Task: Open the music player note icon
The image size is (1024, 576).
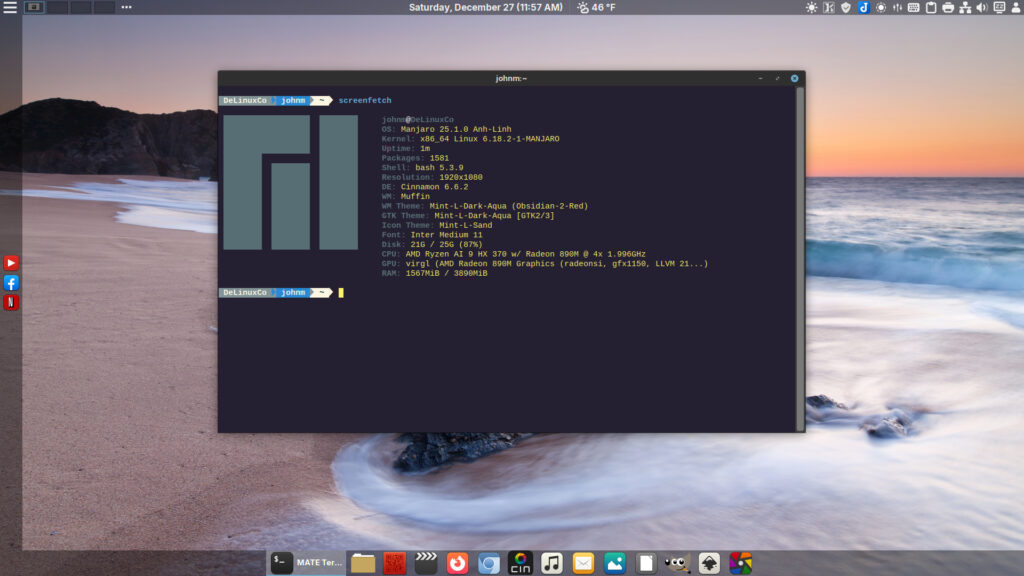Action: click(551, 563)
